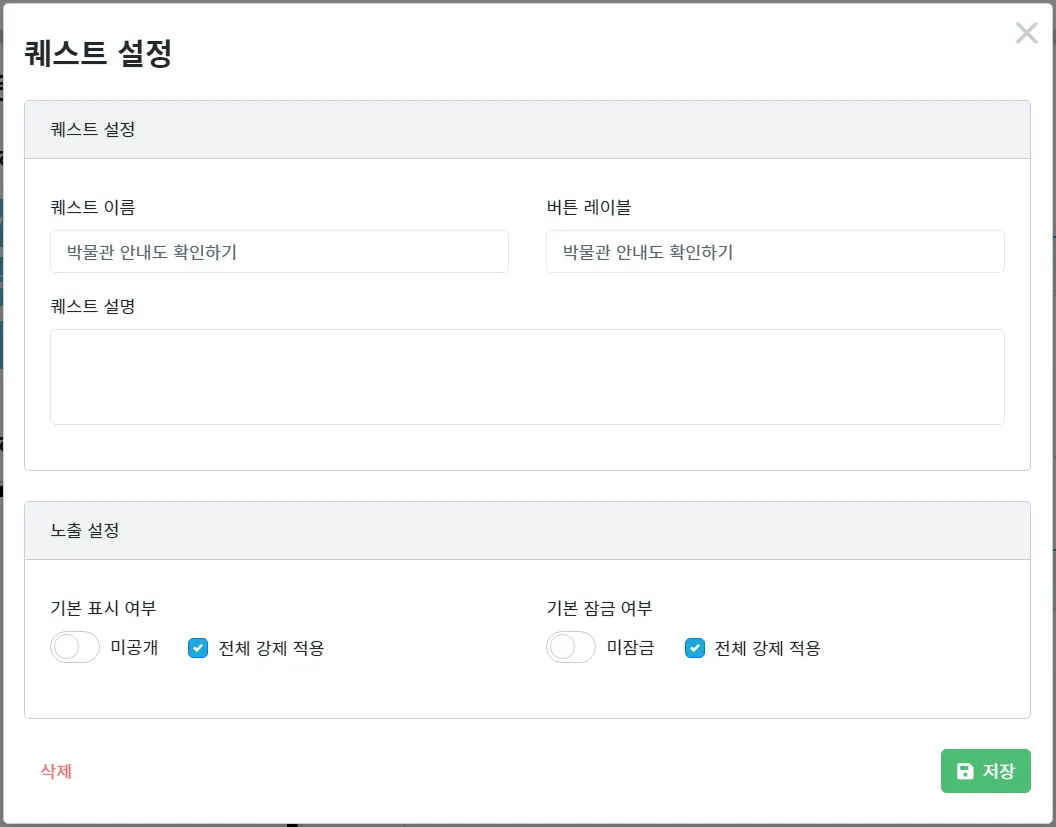Click the 미공개 label text

(134, 648)
